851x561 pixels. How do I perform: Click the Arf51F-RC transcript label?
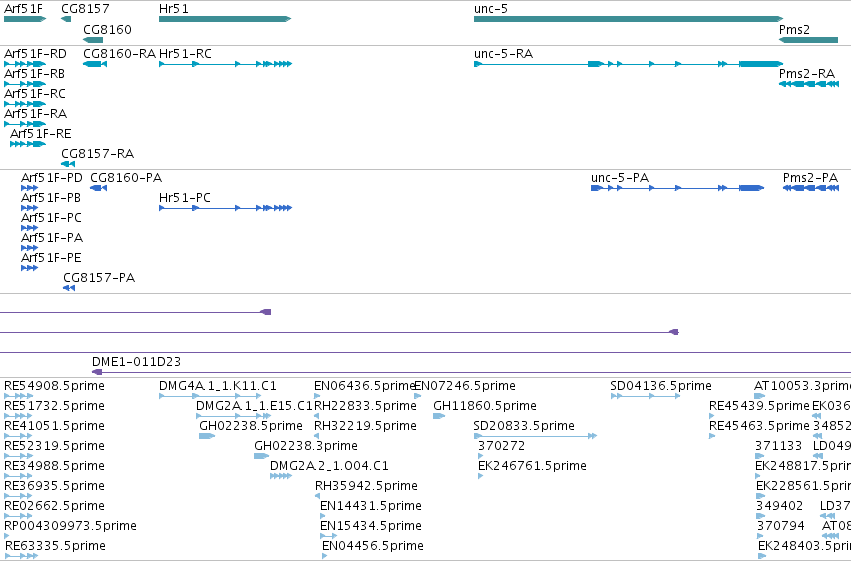click(35, 93)
